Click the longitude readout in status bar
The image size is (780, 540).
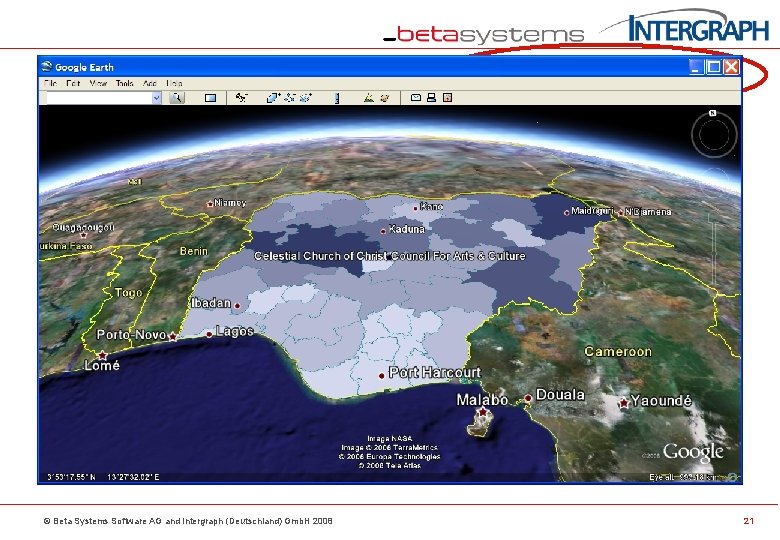(133, 477)
